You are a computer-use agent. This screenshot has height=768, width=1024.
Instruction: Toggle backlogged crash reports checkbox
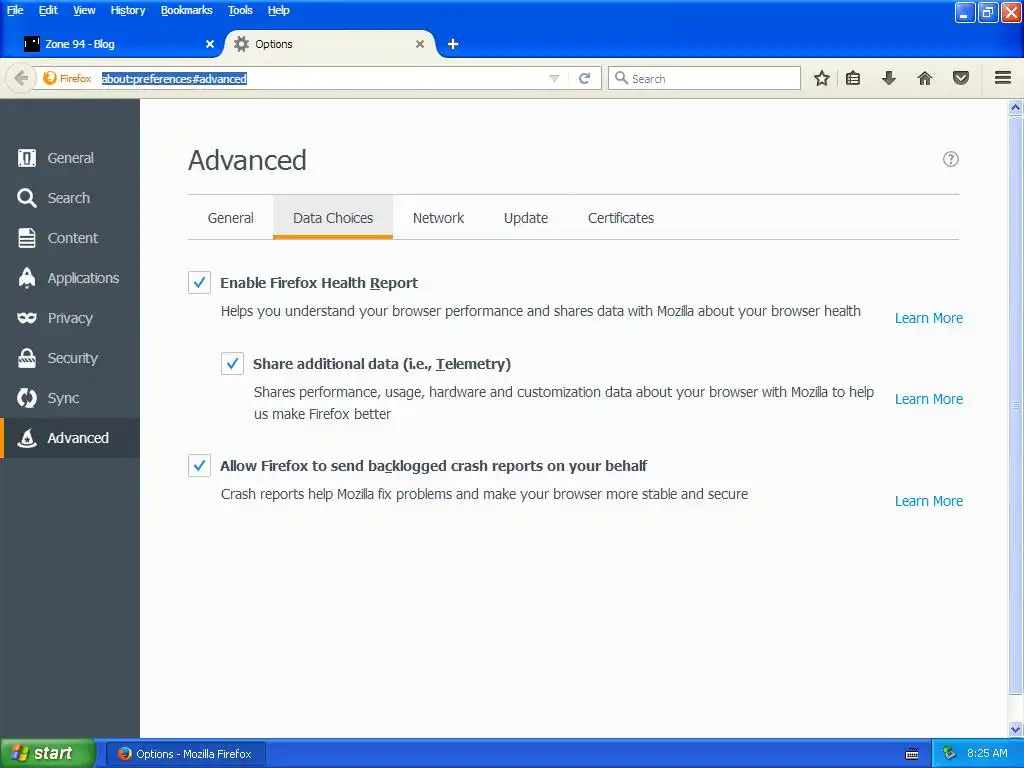coord(199,465)
